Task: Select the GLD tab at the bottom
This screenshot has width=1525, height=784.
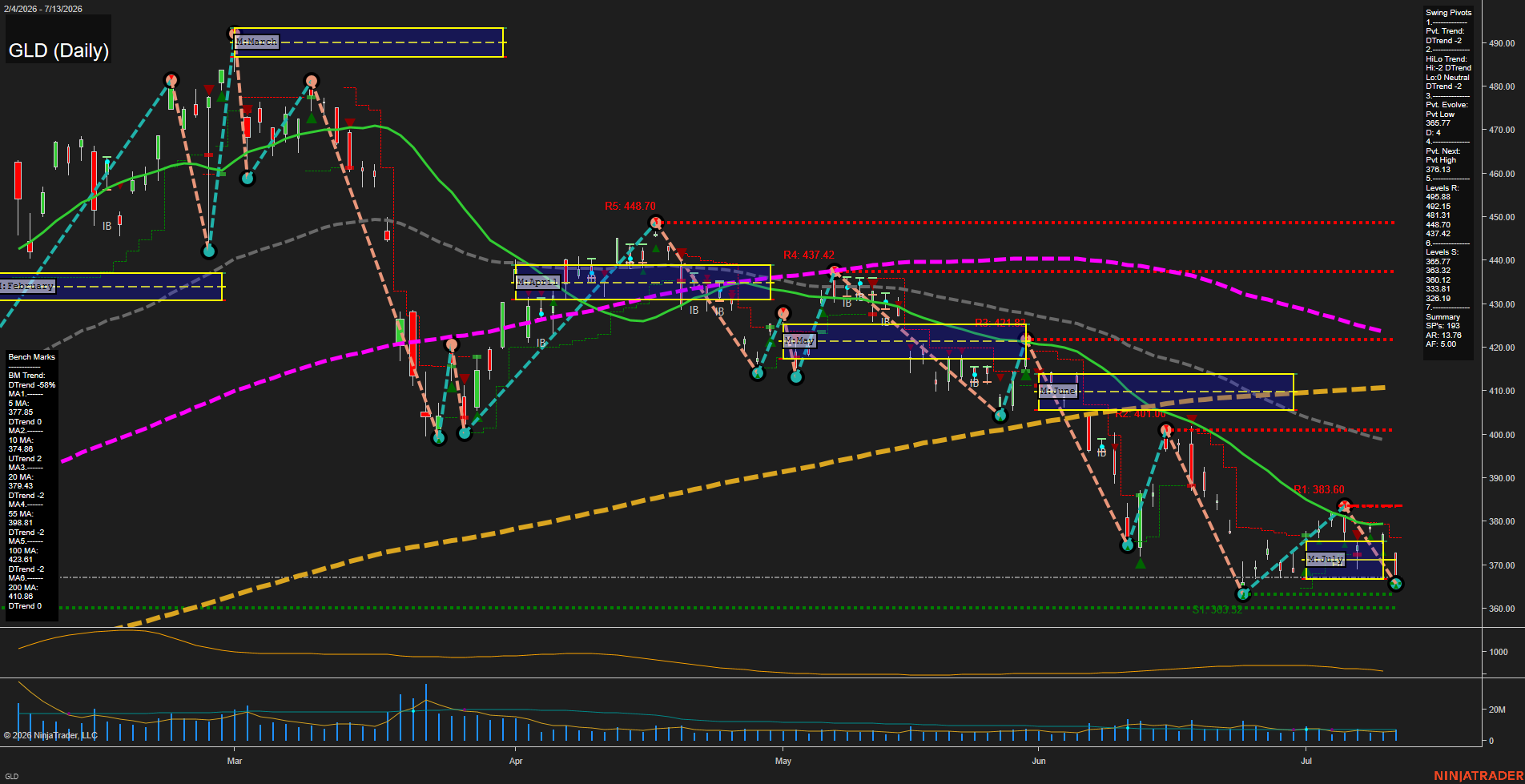Action: (11, 776)
